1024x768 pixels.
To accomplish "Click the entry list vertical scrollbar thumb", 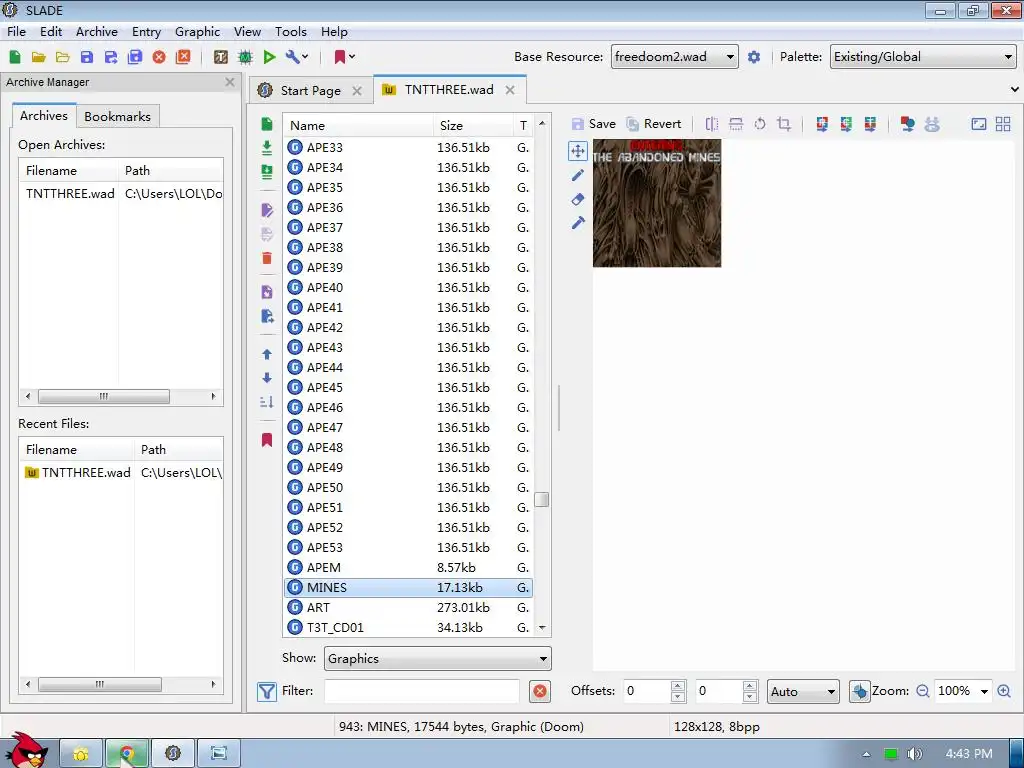I will [541, 500].
